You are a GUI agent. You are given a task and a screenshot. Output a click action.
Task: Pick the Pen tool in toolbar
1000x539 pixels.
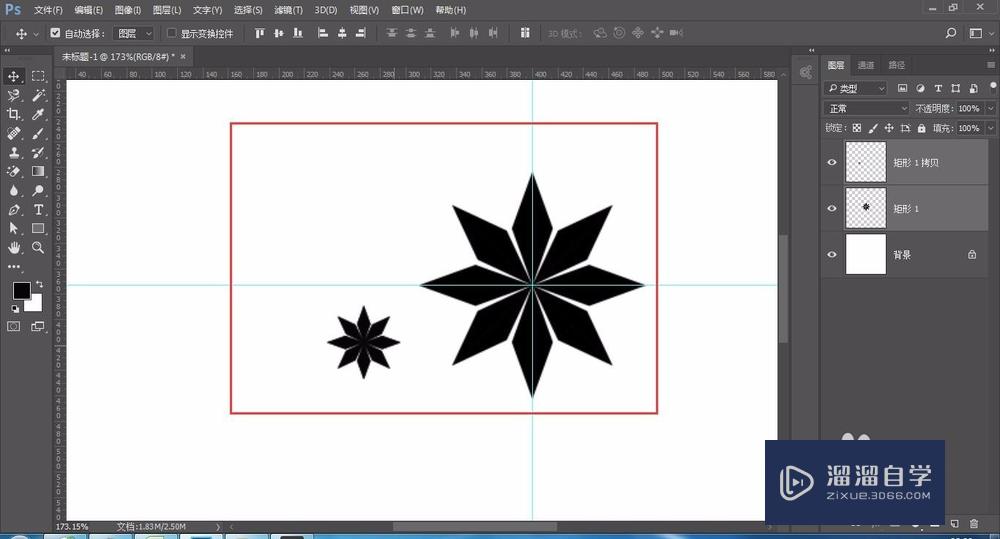click(x=14, y=209)
